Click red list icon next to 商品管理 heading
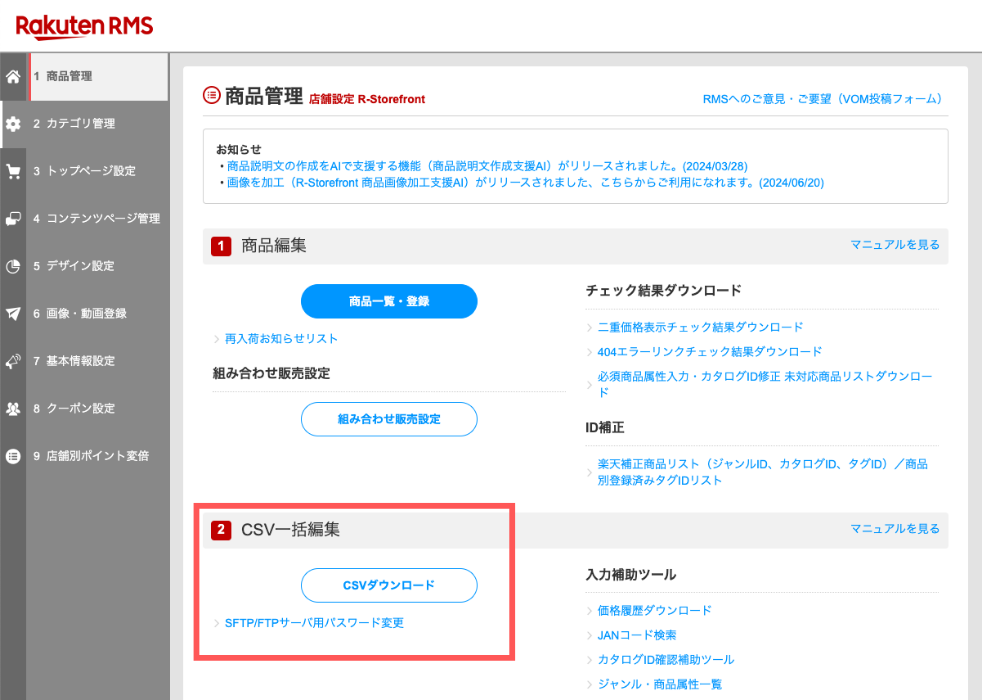 [211, 95]
